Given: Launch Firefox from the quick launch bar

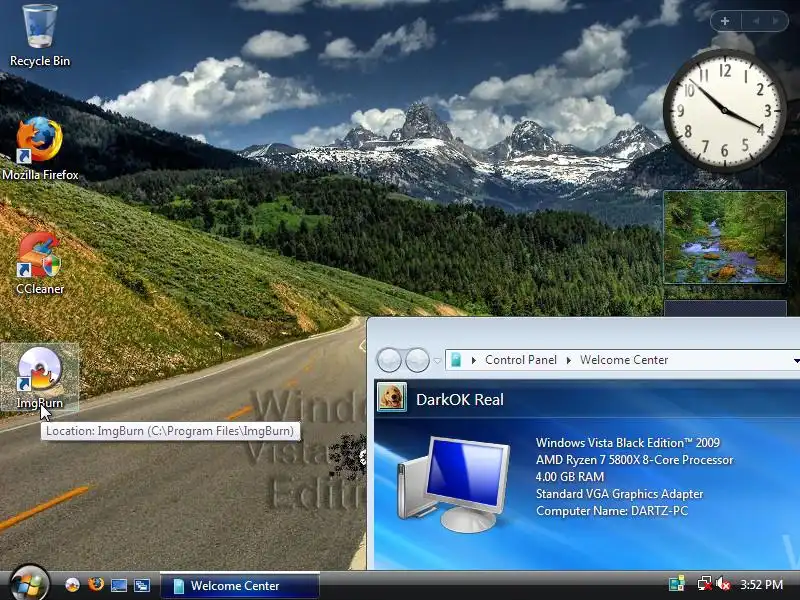Looking at the screenshot, I should pos(95,585).
